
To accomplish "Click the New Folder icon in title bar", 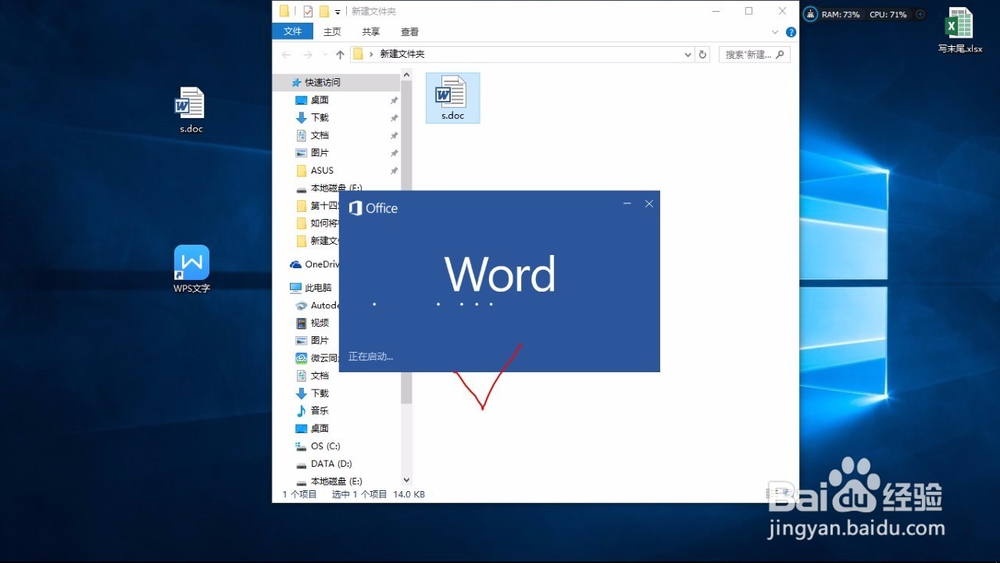I will pos(324,11).
